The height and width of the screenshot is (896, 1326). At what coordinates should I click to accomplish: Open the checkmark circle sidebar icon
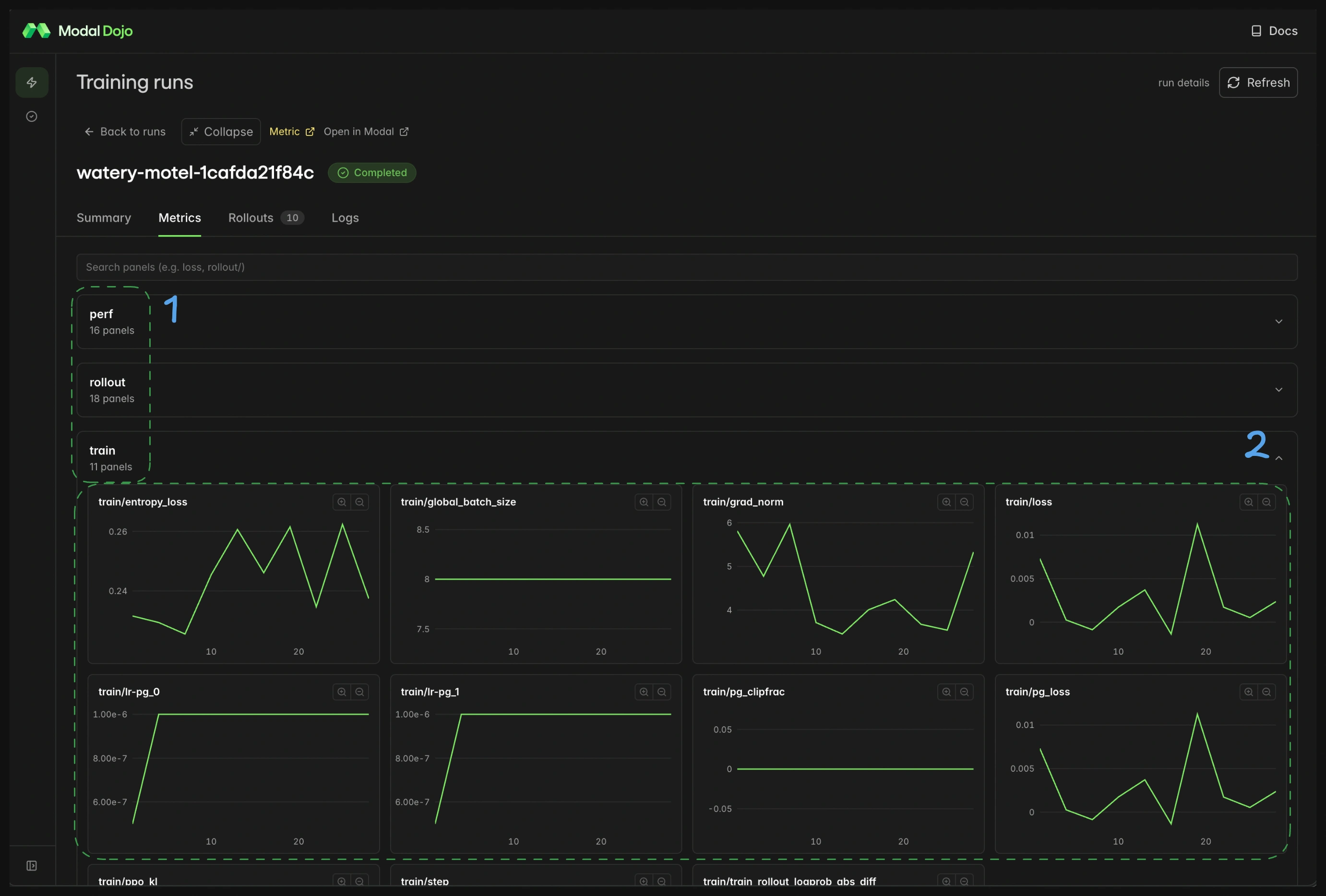(32, 117)
